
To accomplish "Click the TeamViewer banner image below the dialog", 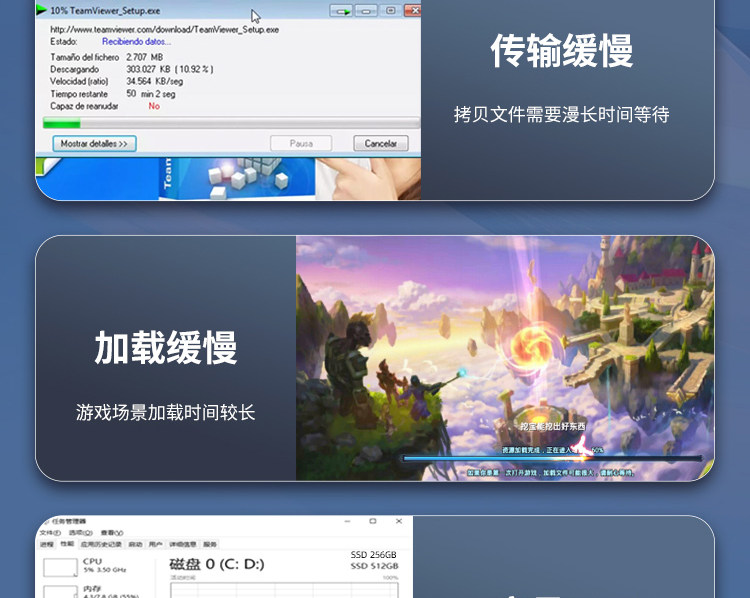I will pyautogui.click(x=228, y=178).
